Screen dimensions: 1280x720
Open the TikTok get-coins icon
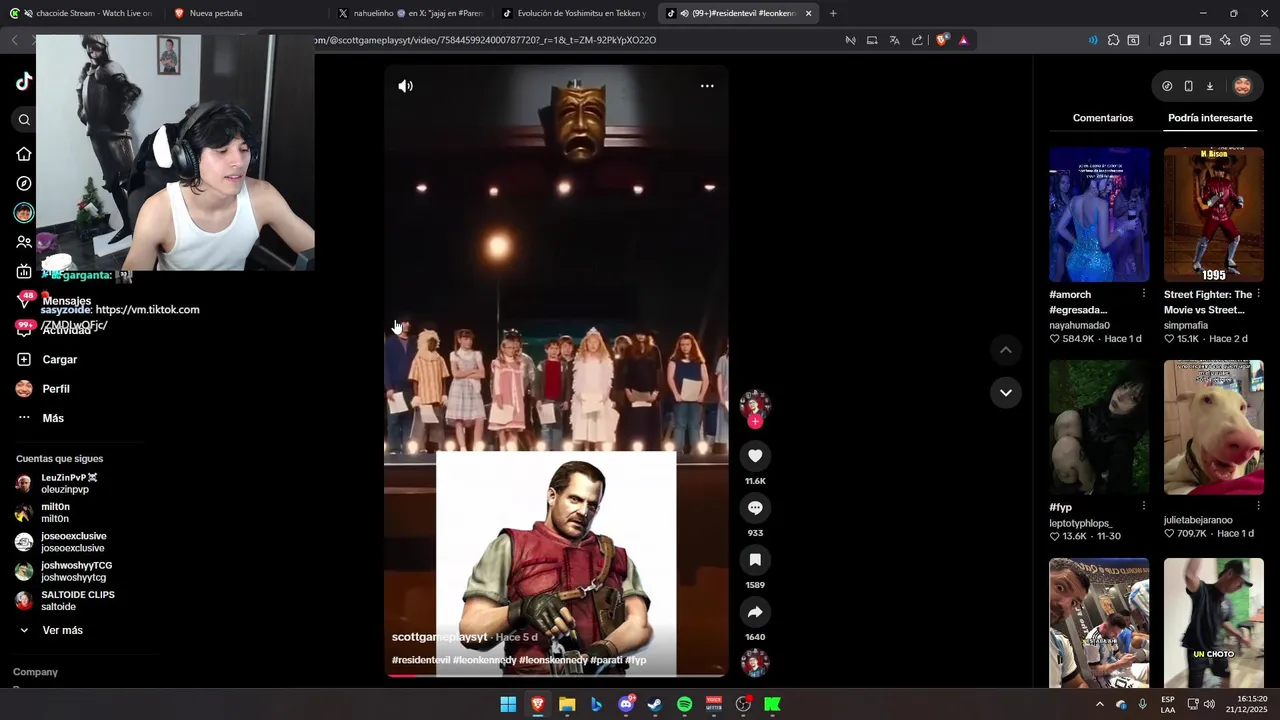pyautogui.click(x=1167, y=86)
